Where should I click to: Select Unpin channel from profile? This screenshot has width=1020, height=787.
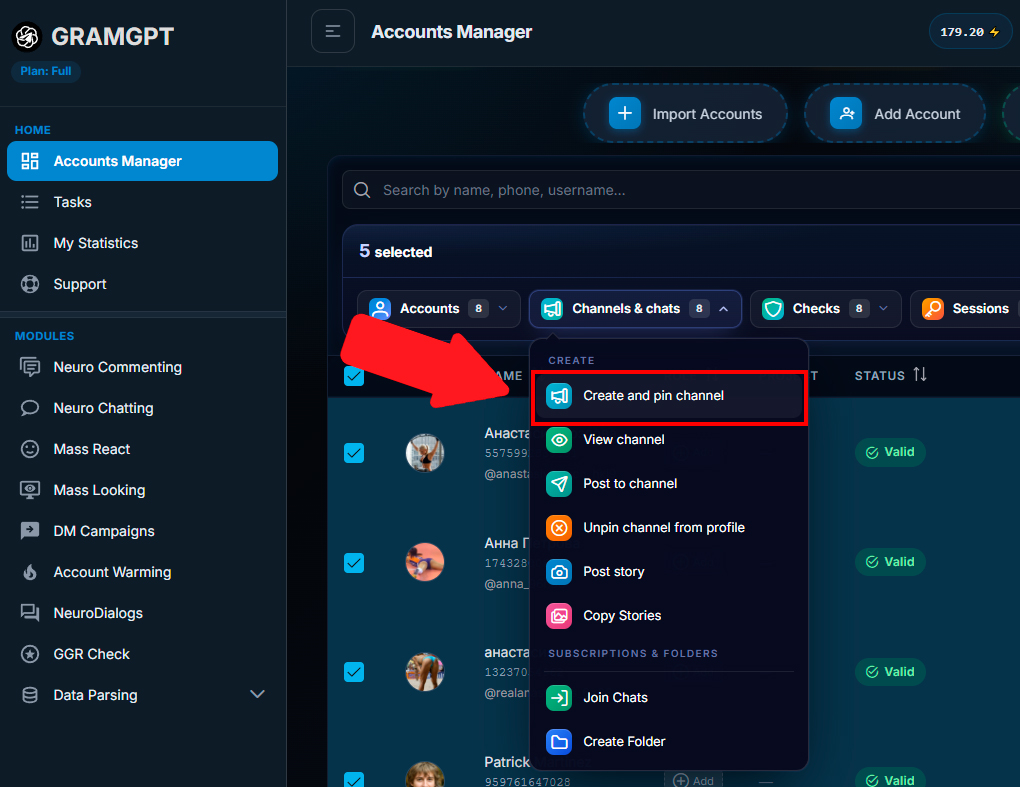(x=669, y=527)
